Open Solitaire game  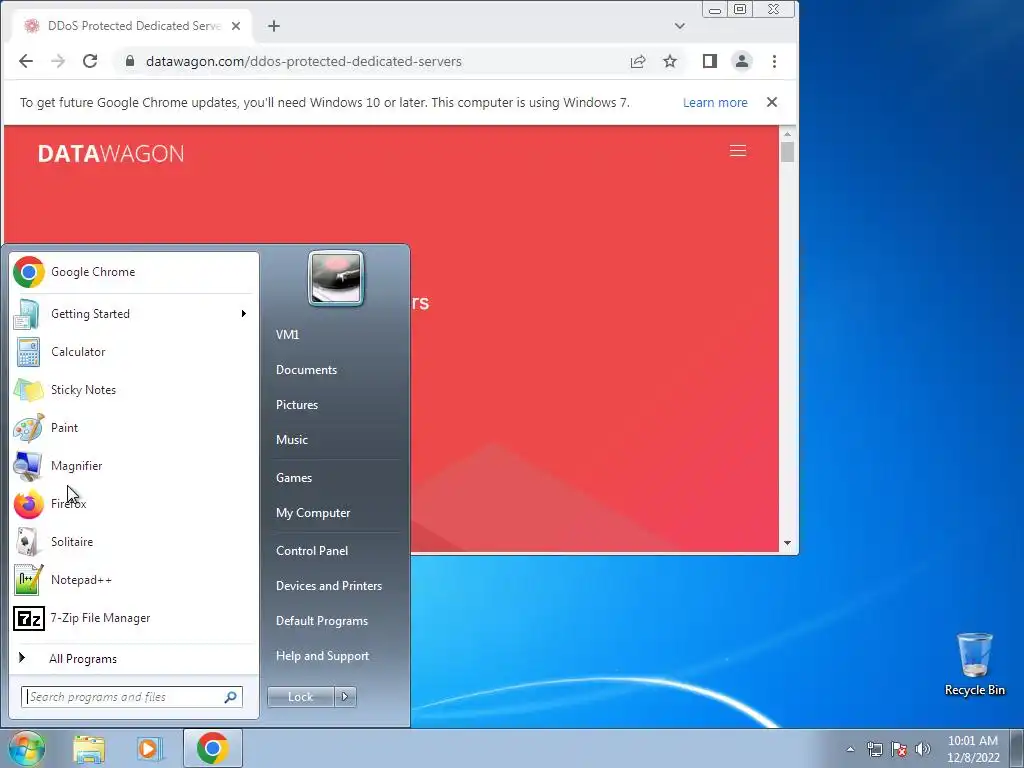134,541
